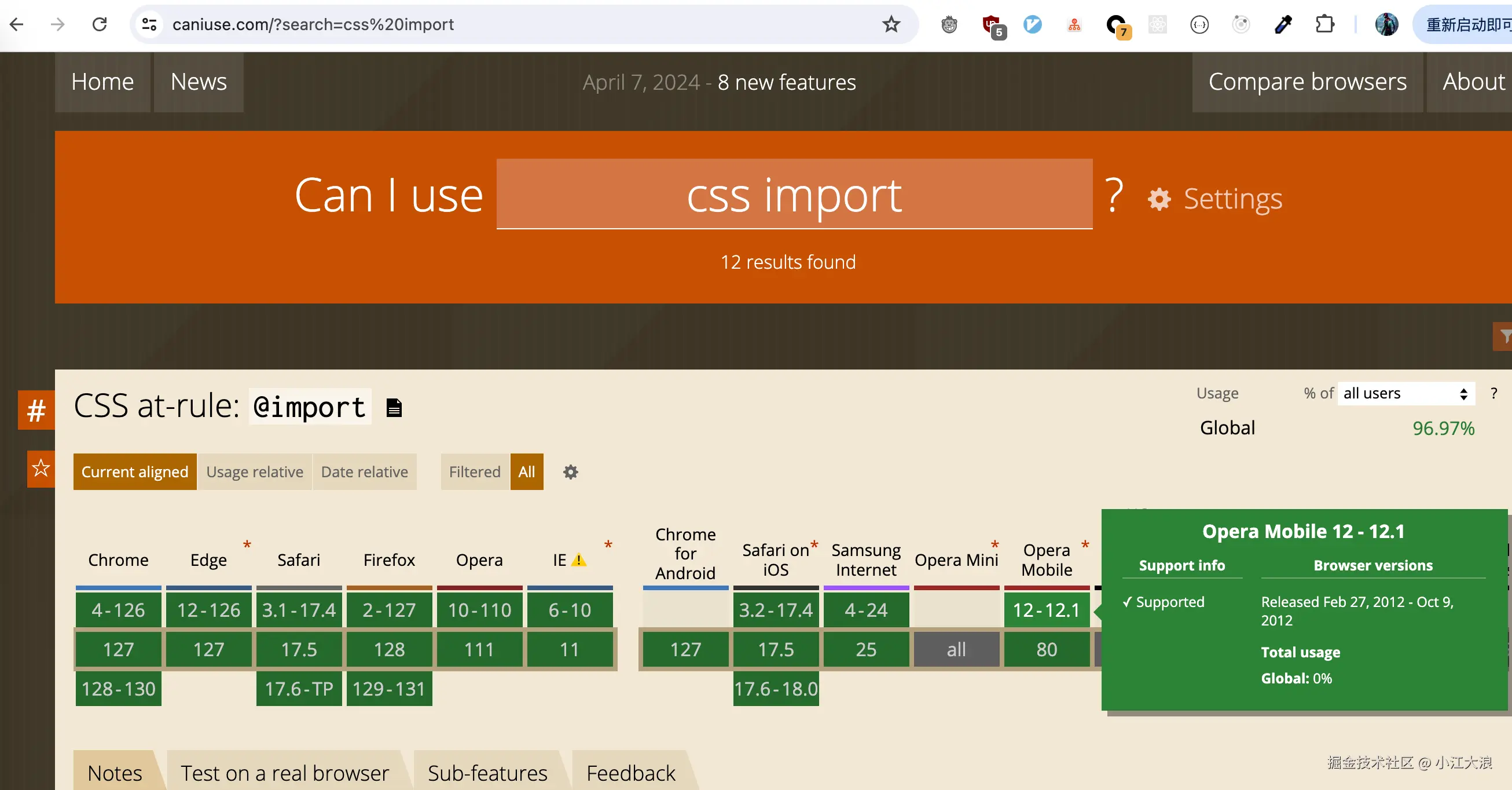The width and height of the screenshot is (1512, 790).
Task: Toggle the Filtered browsers option
Action: 474,471
